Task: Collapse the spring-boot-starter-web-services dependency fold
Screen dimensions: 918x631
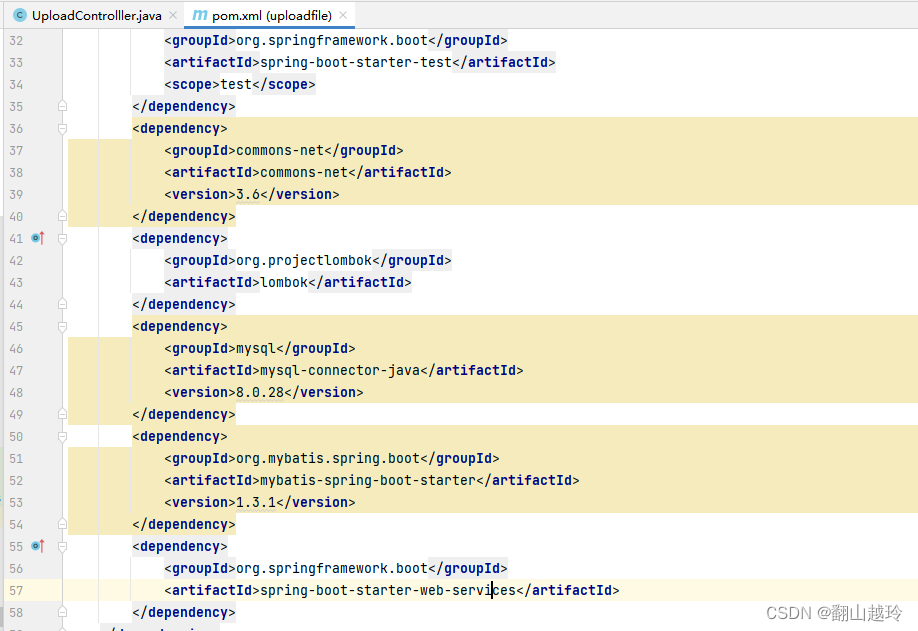Action: click(62, 546)
